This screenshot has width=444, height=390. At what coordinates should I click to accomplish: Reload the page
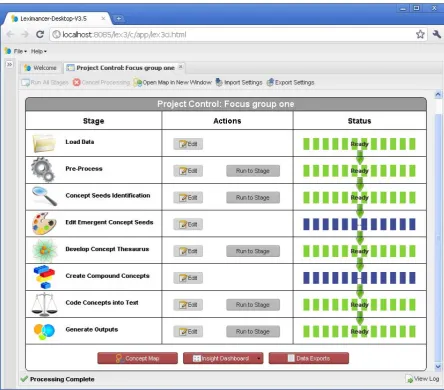40,34
